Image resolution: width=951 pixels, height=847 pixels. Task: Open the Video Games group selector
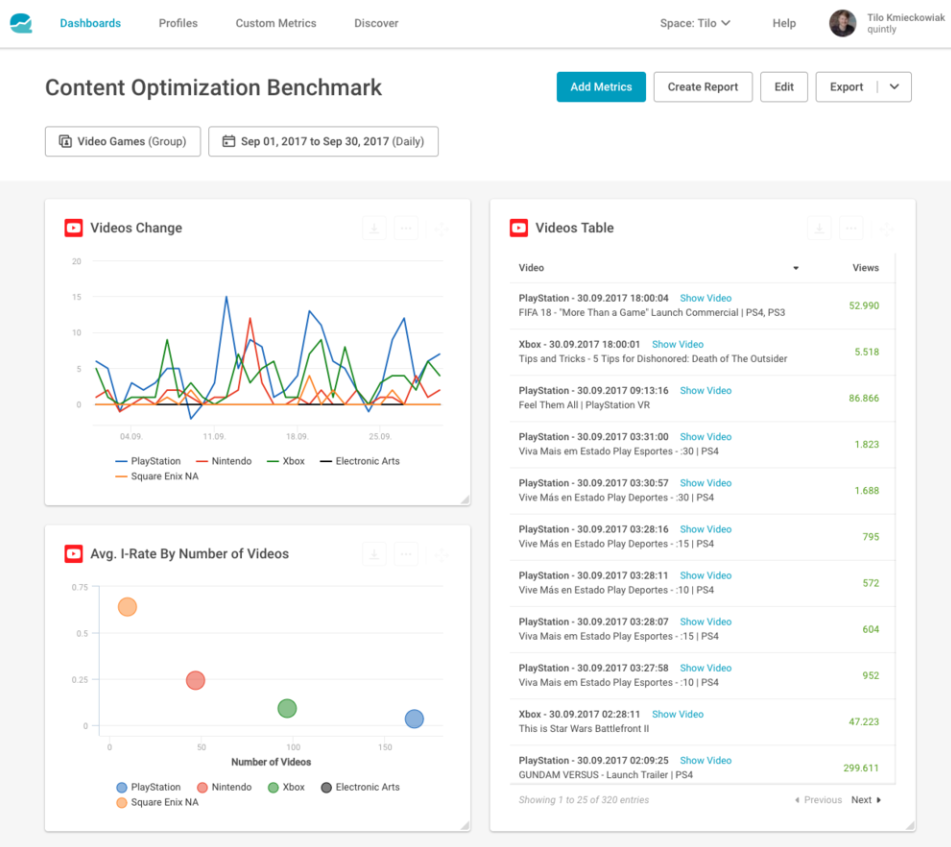(123, 141)
